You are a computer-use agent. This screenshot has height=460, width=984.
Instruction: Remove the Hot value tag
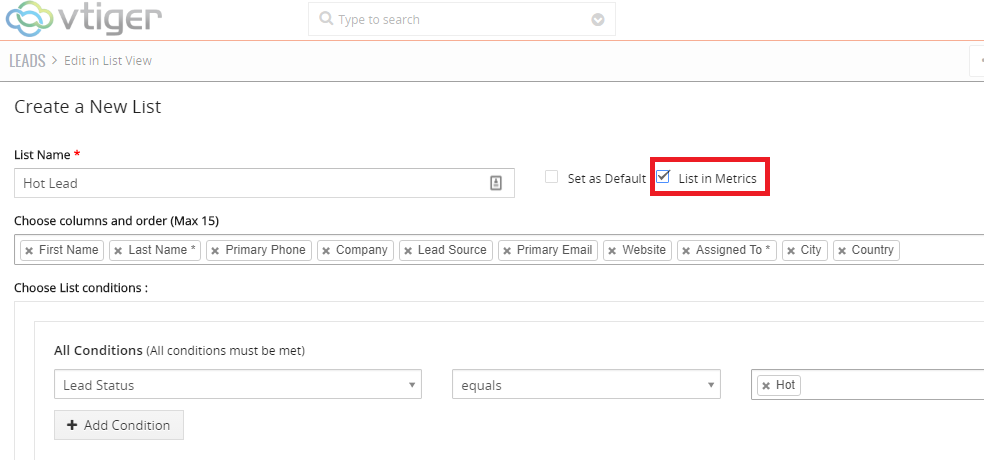(766, 385)
